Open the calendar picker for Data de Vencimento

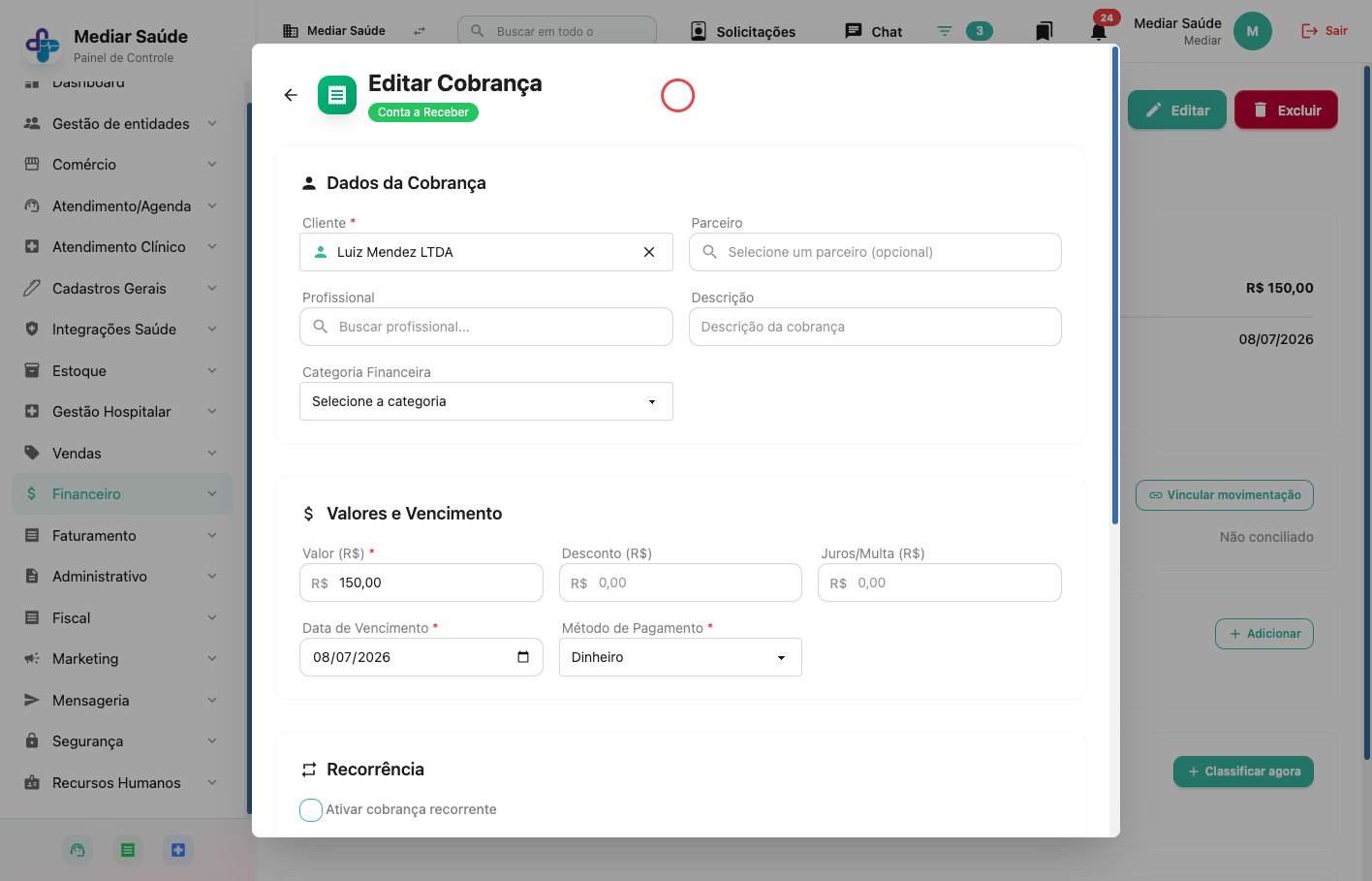pyautogui.click(x=523, y=657)
